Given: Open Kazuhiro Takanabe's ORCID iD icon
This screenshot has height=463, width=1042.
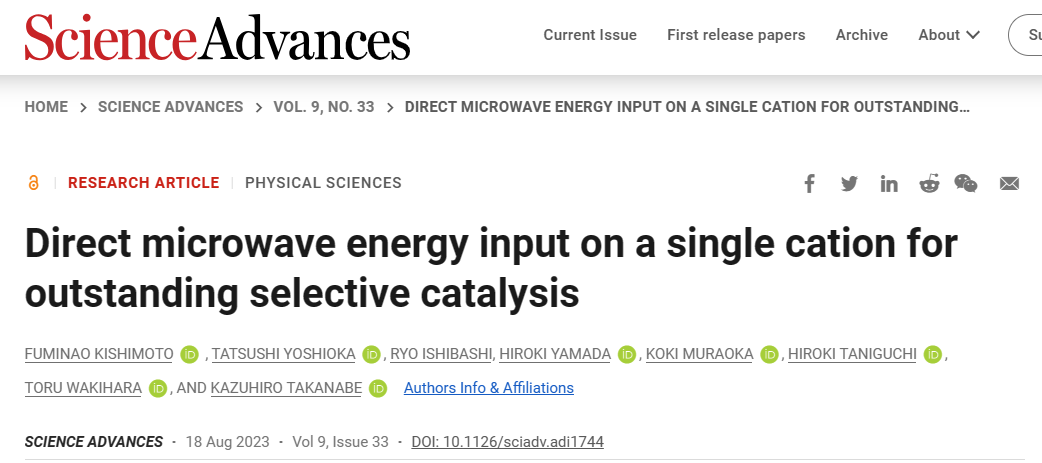Looking at the screenshot, I should click(x=378, y=388).
